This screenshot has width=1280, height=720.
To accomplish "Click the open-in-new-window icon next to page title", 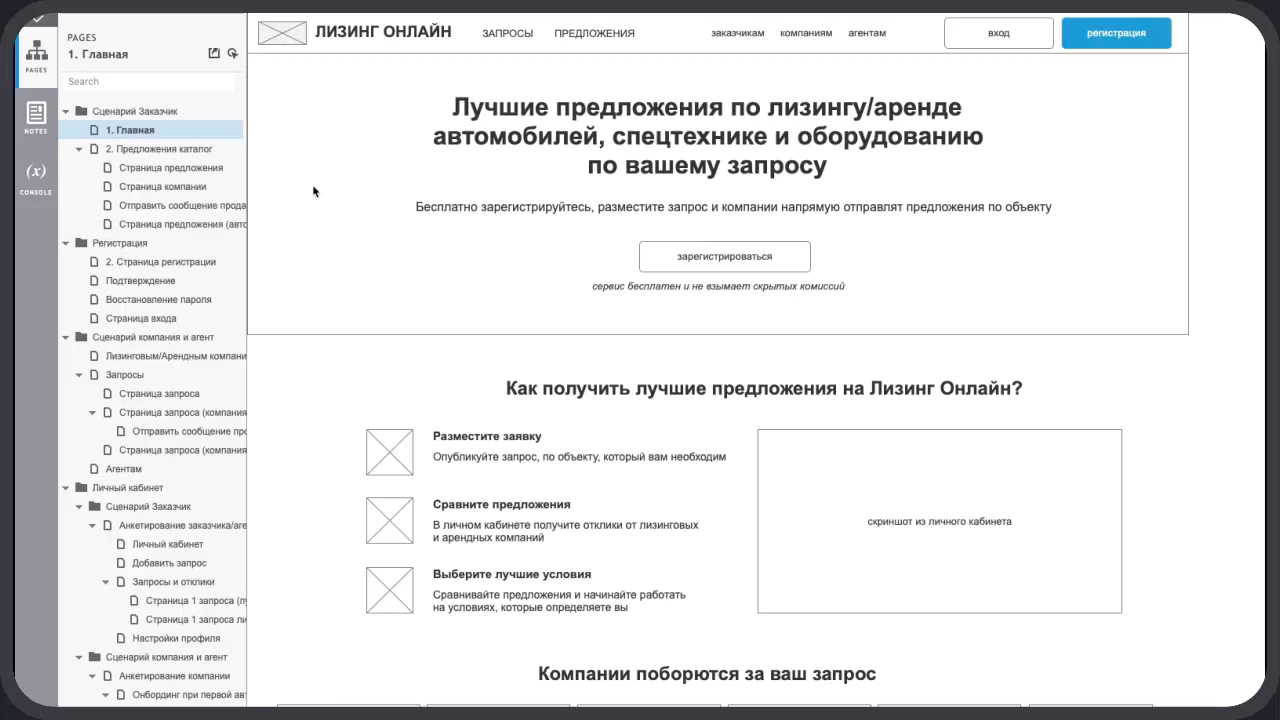I will click(x=214, y=54).
